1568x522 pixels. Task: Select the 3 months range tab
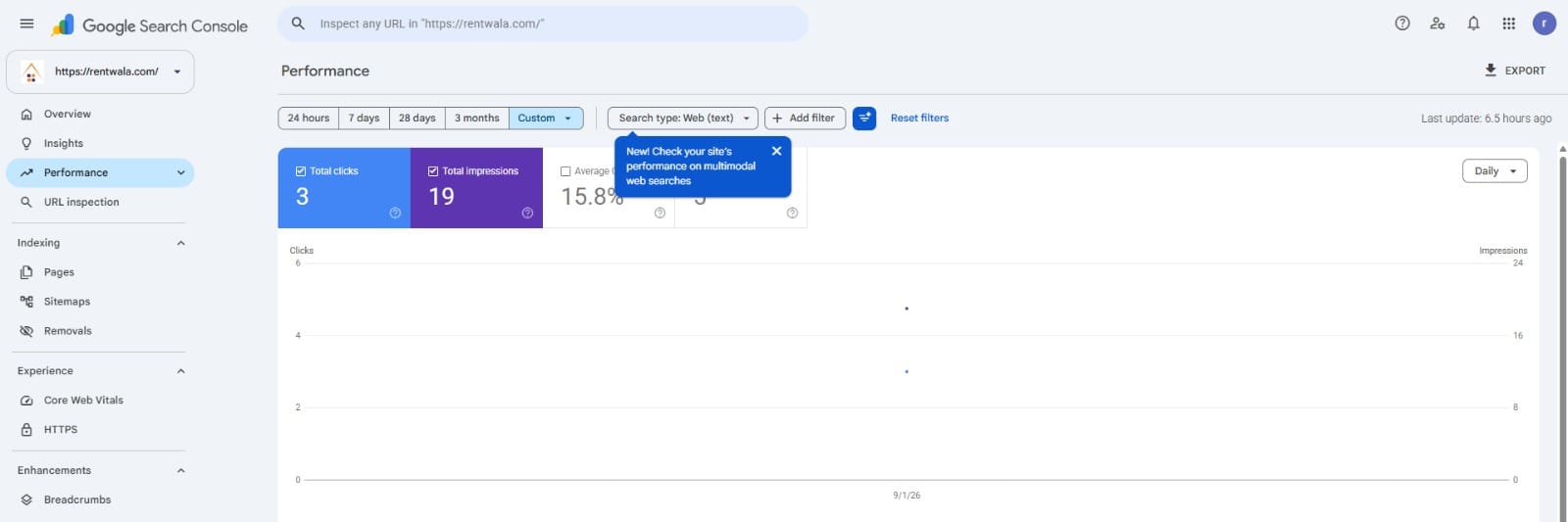coord(477,119)
